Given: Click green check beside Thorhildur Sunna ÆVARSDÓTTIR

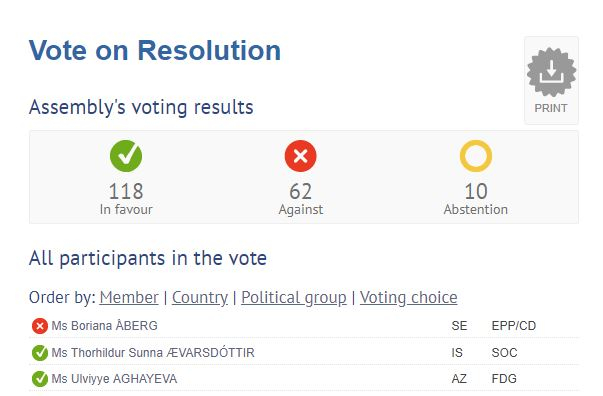Looking at the screenshot, I should point(40,353).
